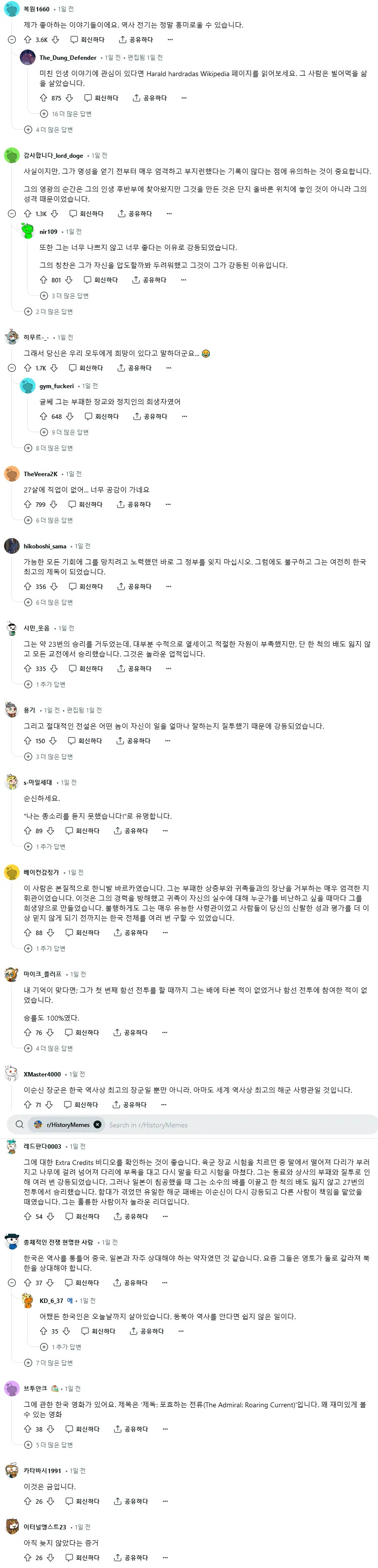Collapse the 복원1660 comment thread
This screenshot has height=1568, width=378.
click(x=11, y=40)
